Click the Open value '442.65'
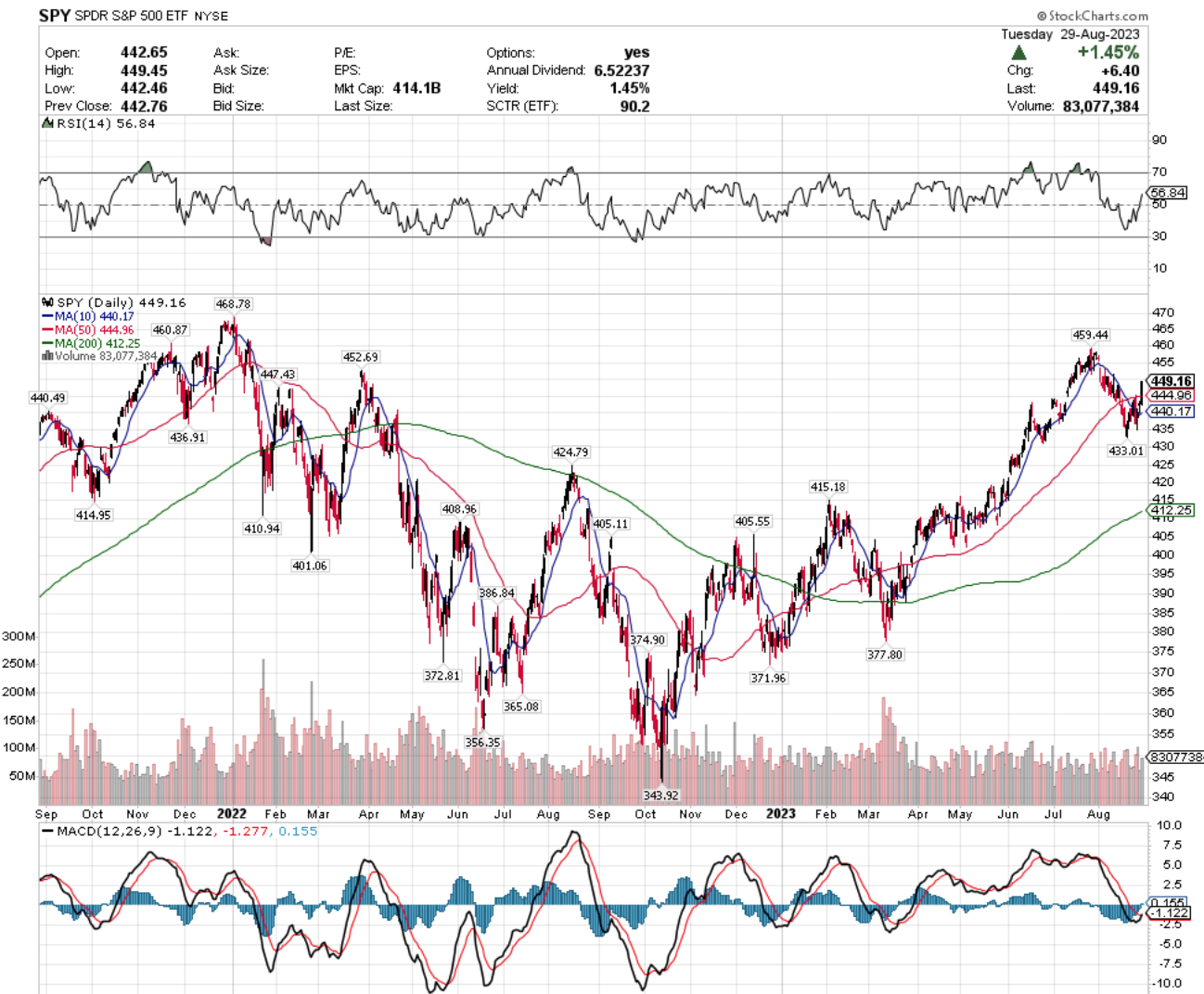The height and width of the screenshot is (994, 1204). (x=144, y=52)
